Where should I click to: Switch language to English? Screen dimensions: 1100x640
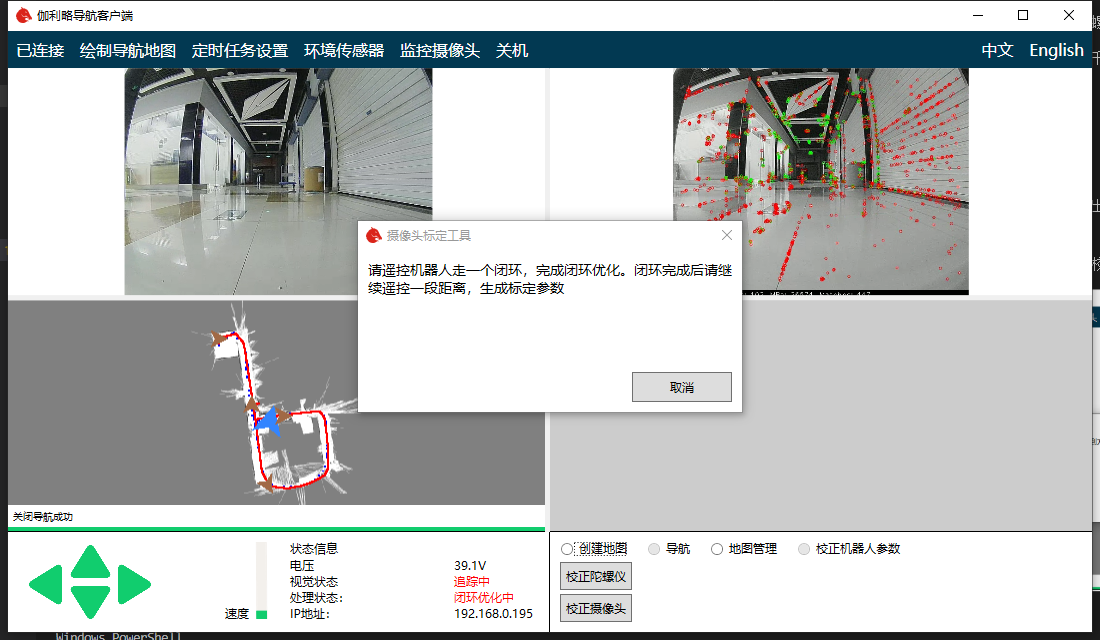(x=1056, y=51)
